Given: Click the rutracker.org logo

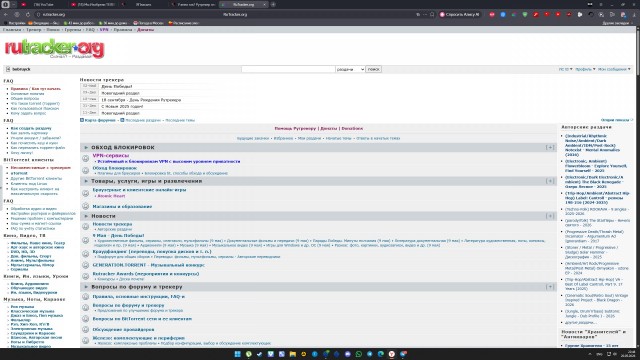Looking at the screenshot, I should [54, 49].
